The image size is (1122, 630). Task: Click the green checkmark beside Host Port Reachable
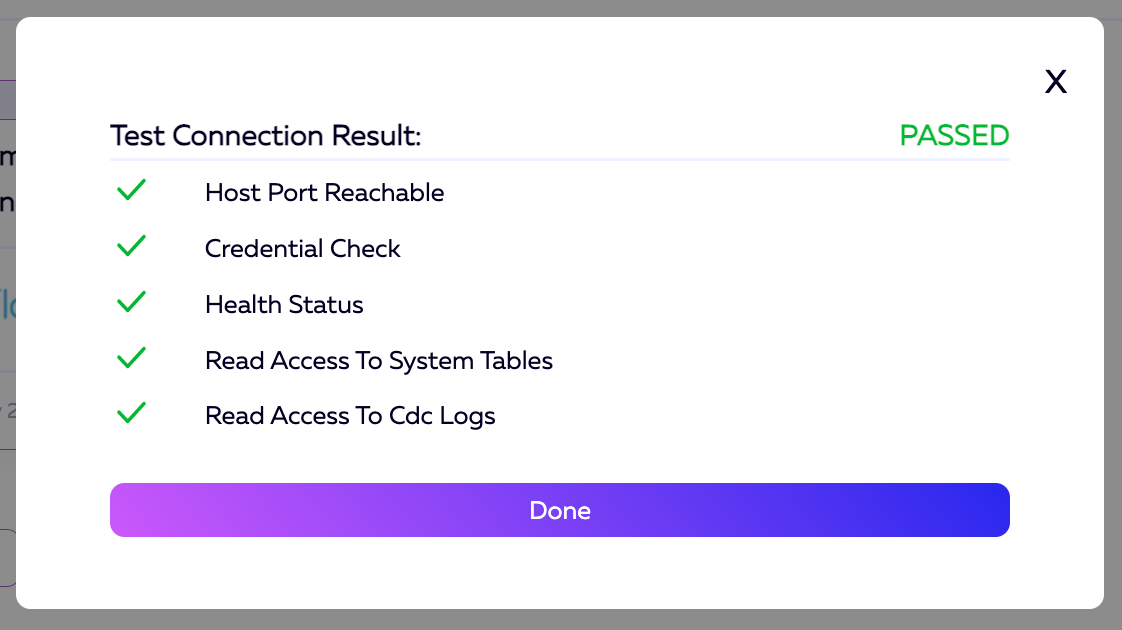click(132, 190)
